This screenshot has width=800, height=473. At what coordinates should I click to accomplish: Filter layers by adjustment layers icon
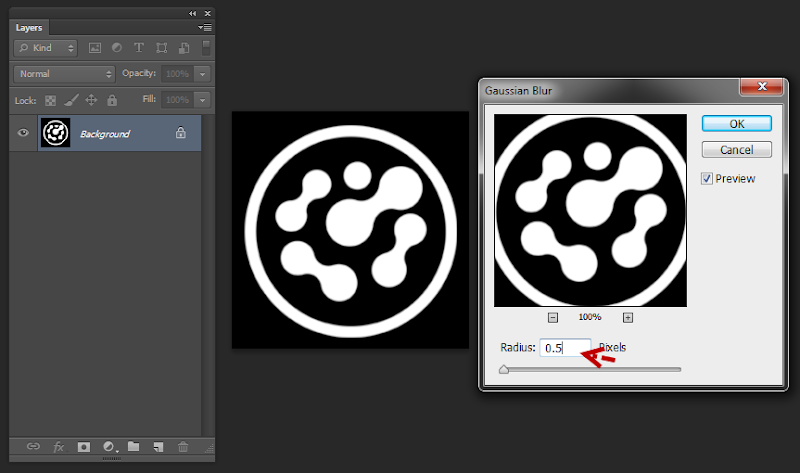pyautogui.click(x=117, y=47)
